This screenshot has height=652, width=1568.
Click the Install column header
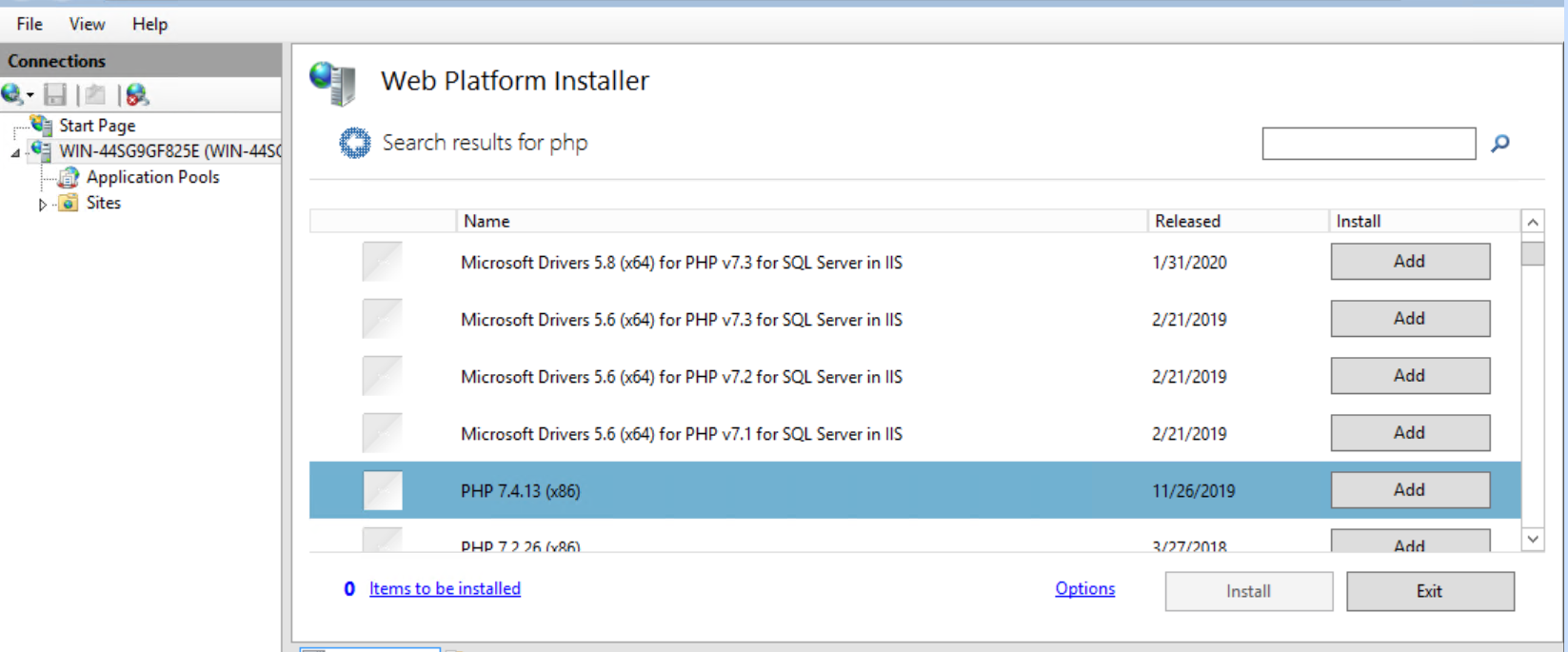point(1424,221)
